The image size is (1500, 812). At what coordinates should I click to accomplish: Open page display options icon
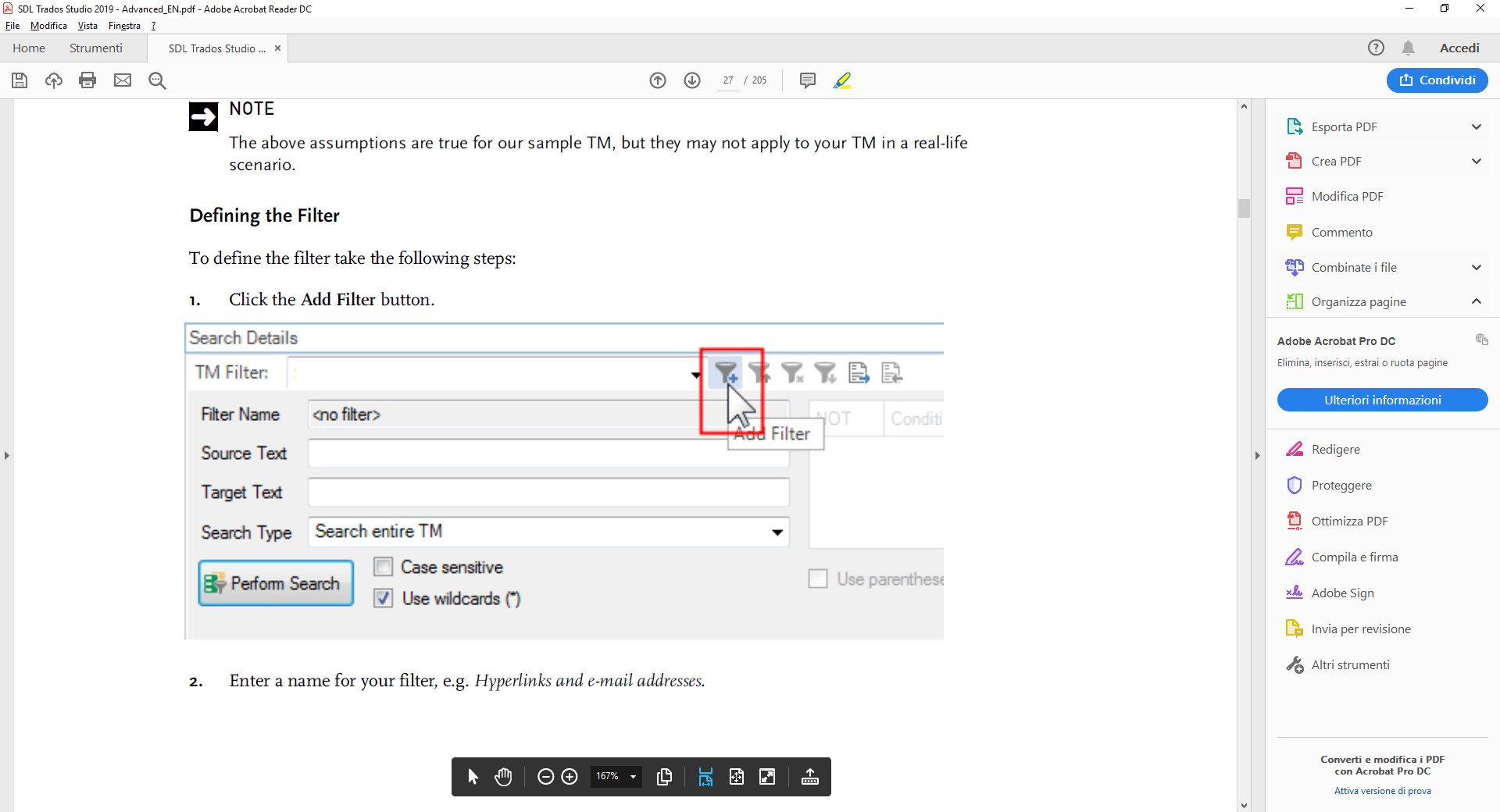[x=665, y=777]
